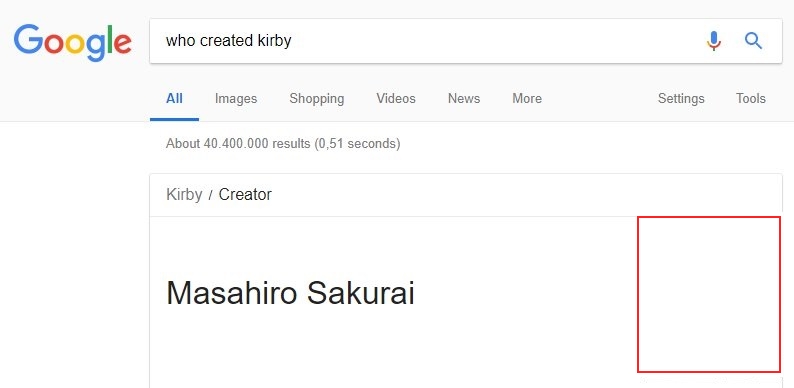This screenshot has width=794, height=388.
Task: Open the red-outlined image thumbnail placeholder
Action: point(709,294)
